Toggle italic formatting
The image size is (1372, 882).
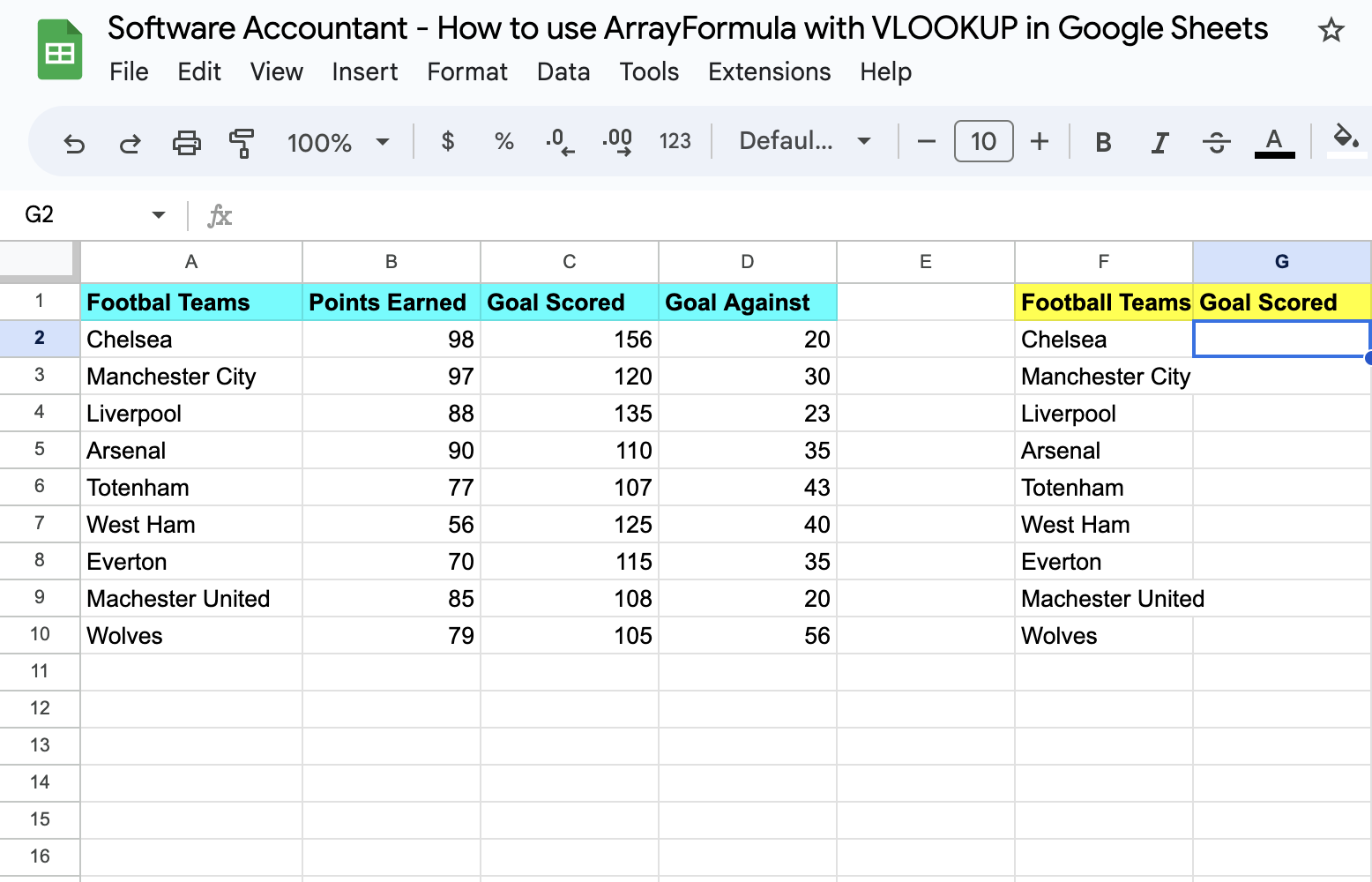tap(1159, 142)
